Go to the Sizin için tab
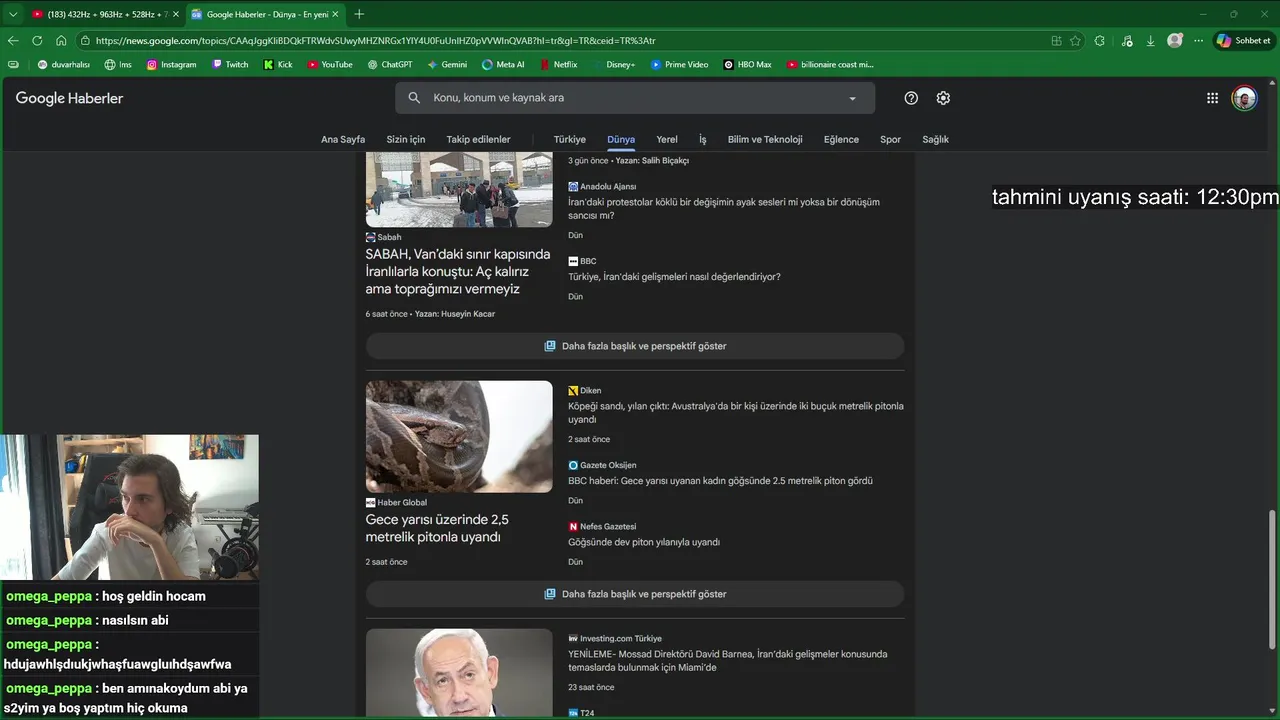The height and width of the screenshot is (720, 1280). [406, 139]
